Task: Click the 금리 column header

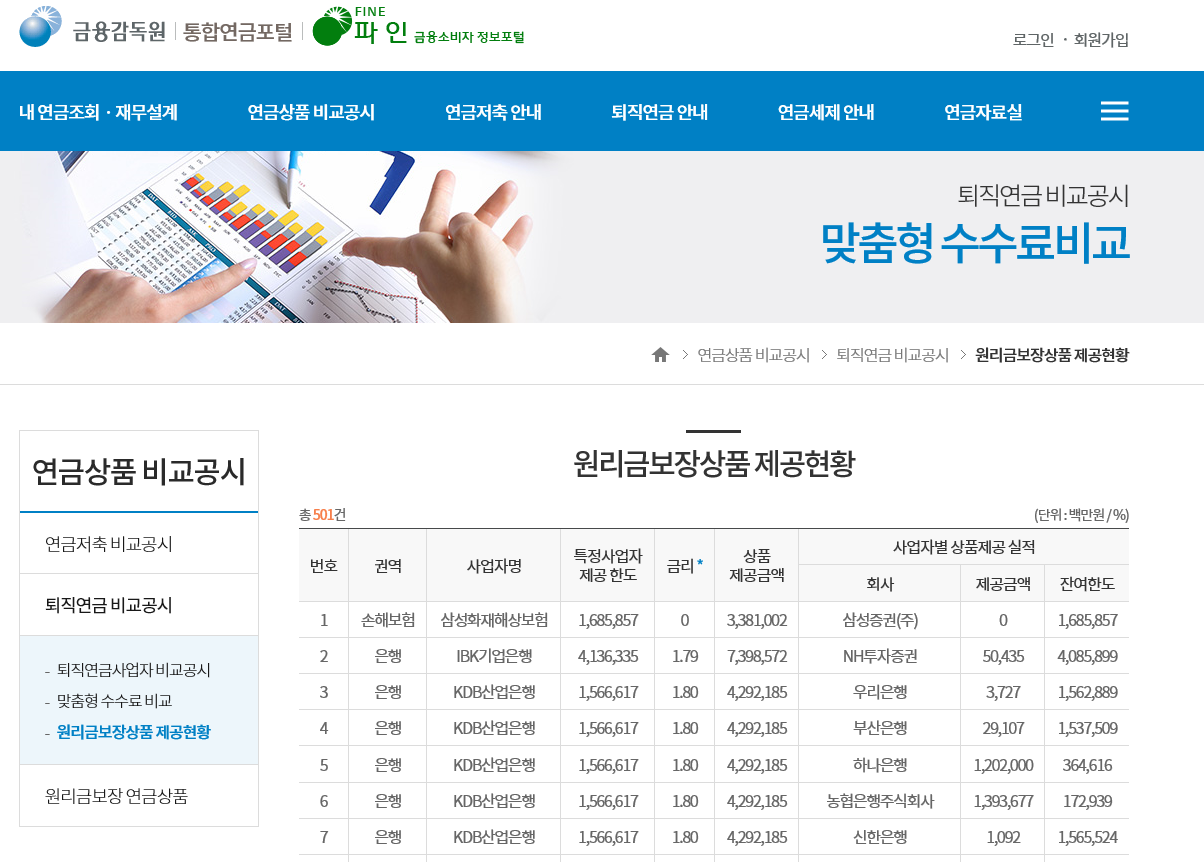Action: click(683, 564)
